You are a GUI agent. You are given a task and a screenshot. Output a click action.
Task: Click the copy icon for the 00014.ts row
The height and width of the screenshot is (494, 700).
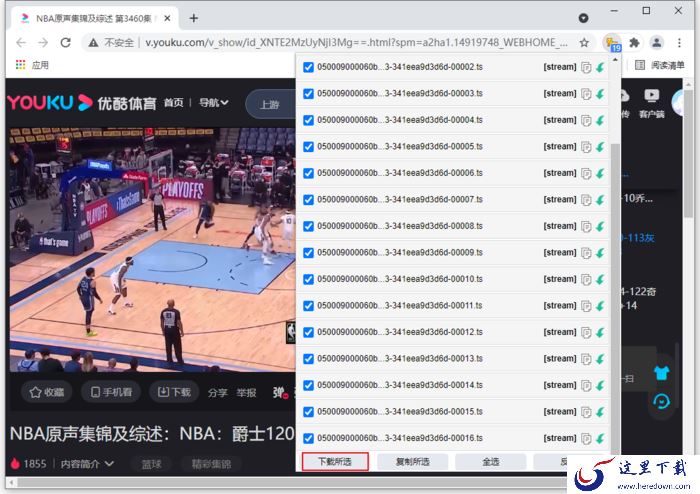click(586, 385)
